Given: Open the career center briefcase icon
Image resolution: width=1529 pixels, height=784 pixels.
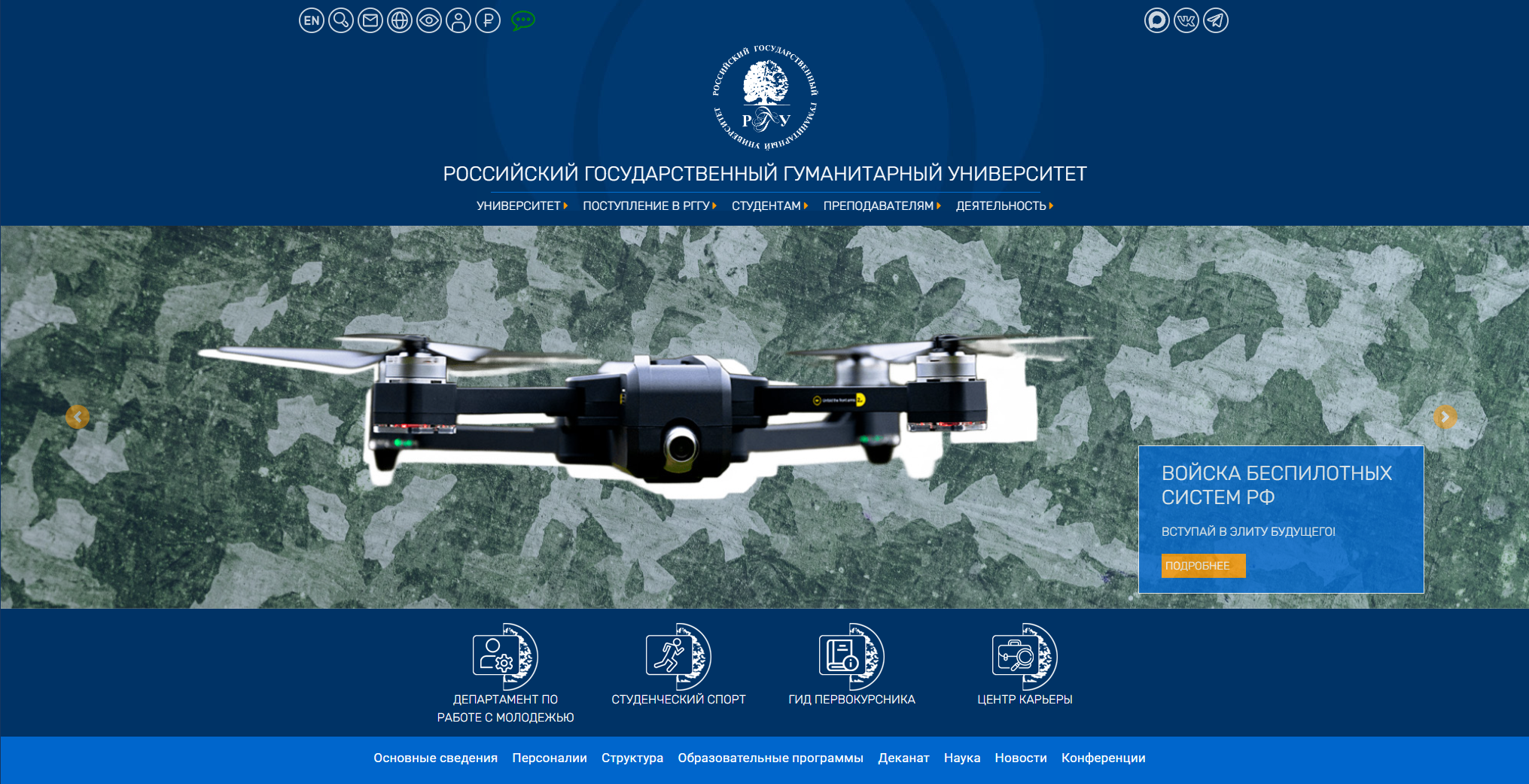Looking at the screenshot, I should tap(1025, 656).
